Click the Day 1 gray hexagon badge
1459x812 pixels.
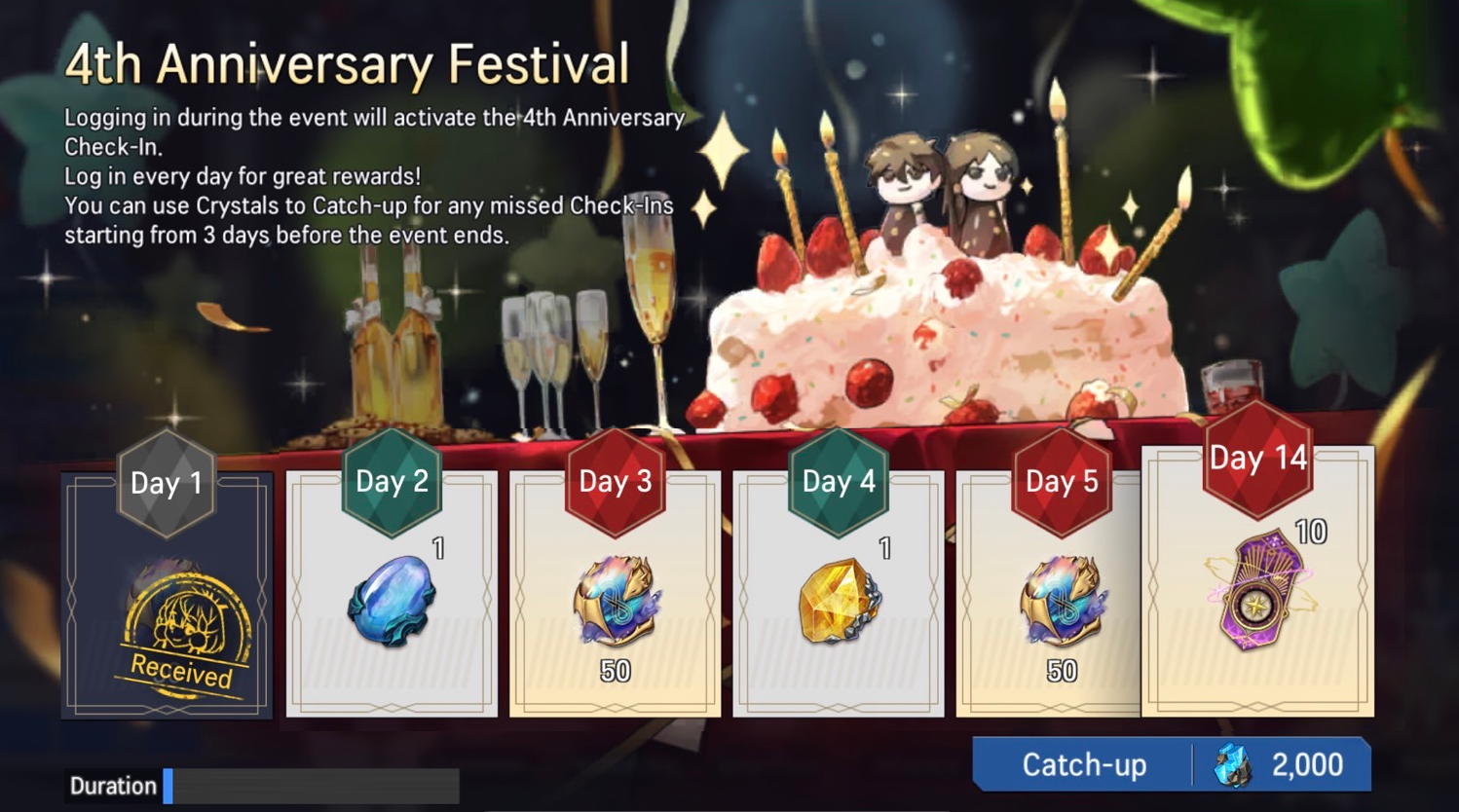(x=167, y=484)
